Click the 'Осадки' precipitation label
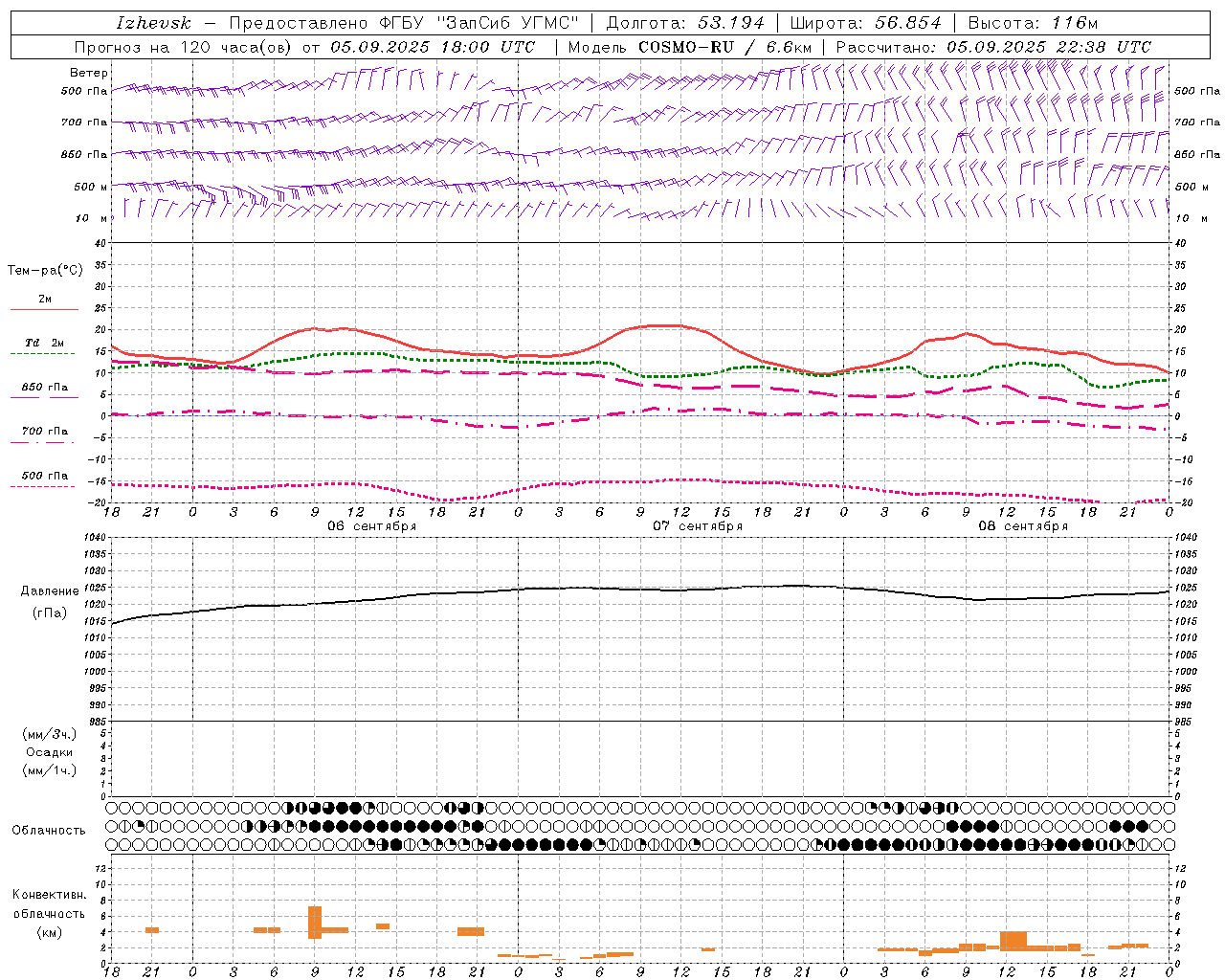The height and width of the screenshot is (980, 1225). pos(50,752)
